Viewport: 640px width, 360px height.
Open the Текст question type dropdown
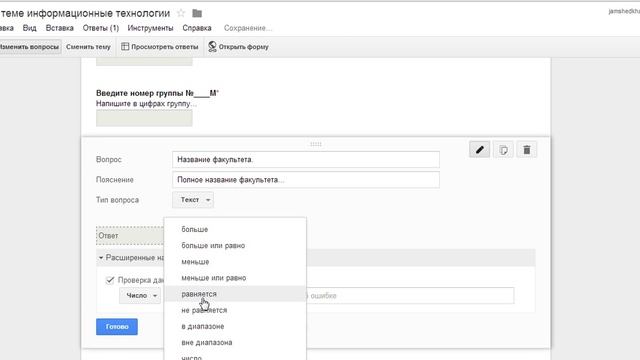193,200
